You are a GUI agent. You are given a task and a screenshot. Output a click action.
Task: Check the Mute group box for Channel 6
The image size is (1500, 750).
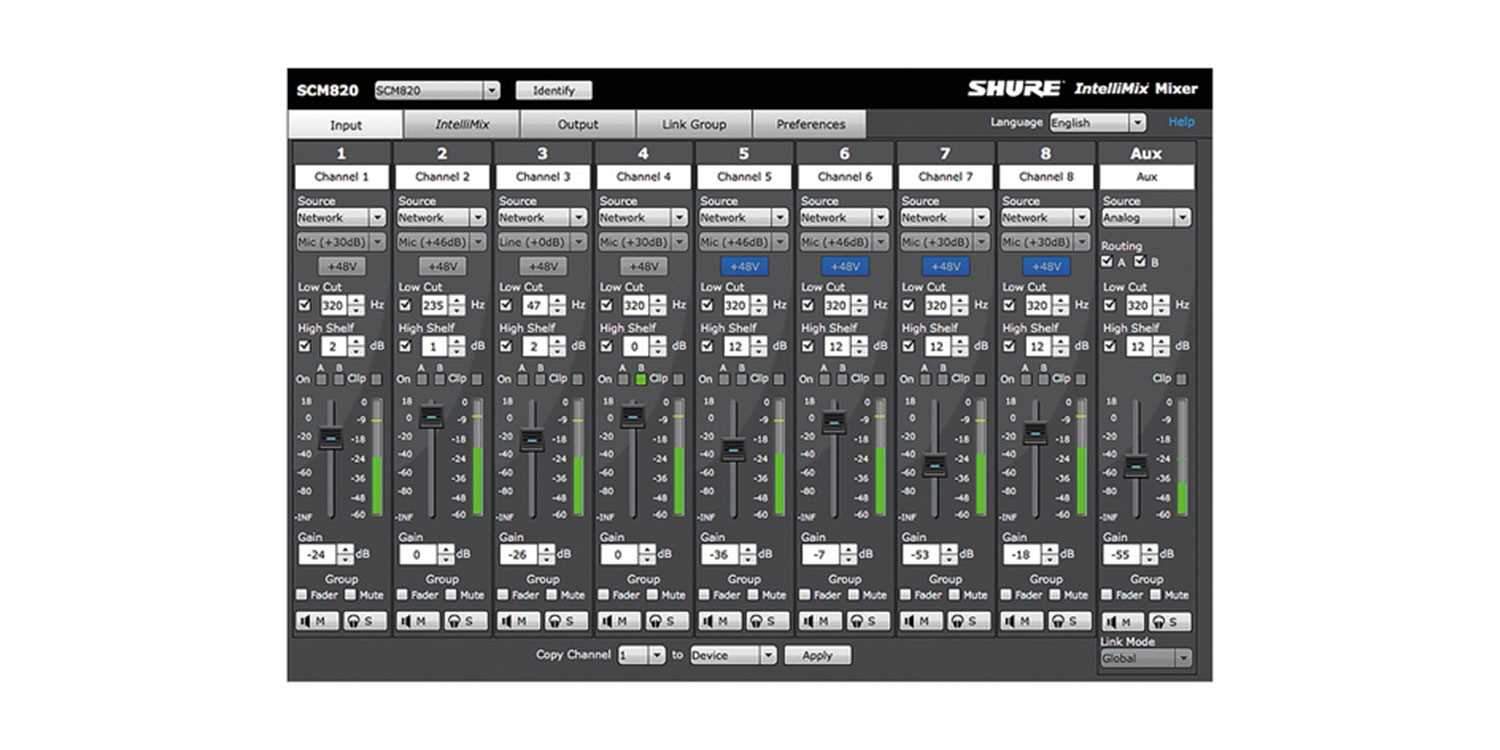coord(853,594)
